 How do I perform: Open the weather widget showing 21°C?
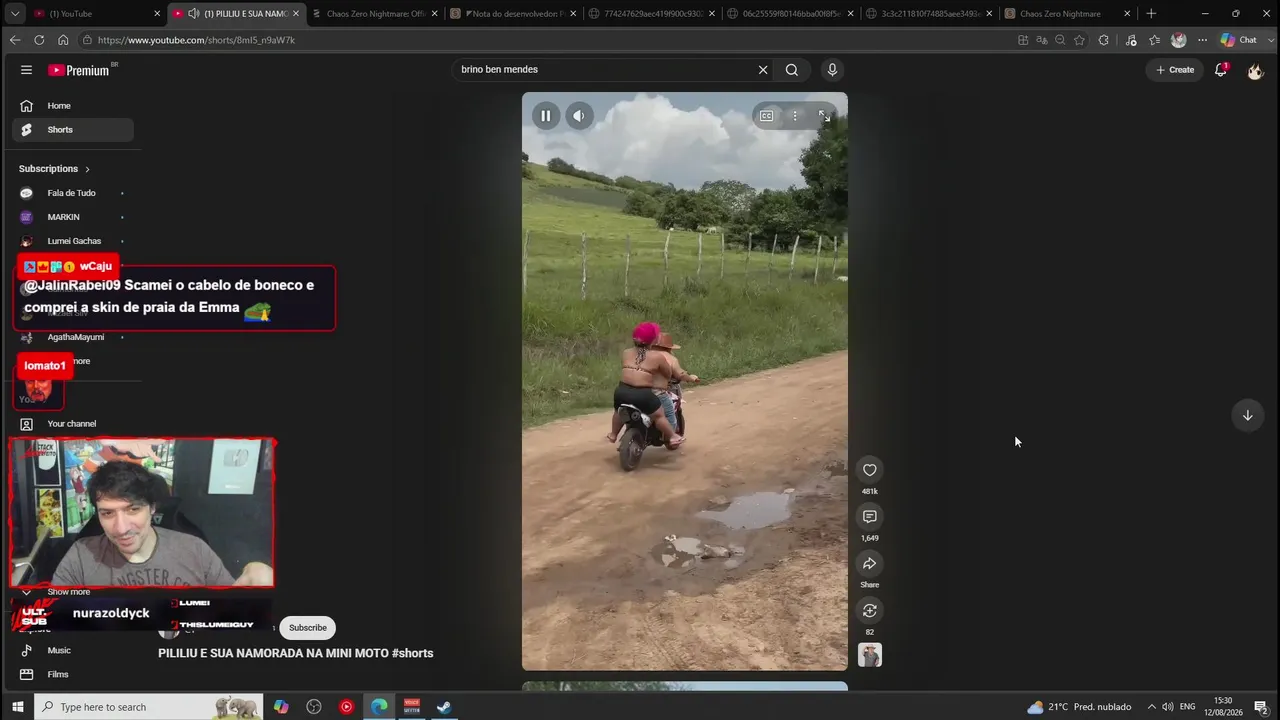point(1080,707)
